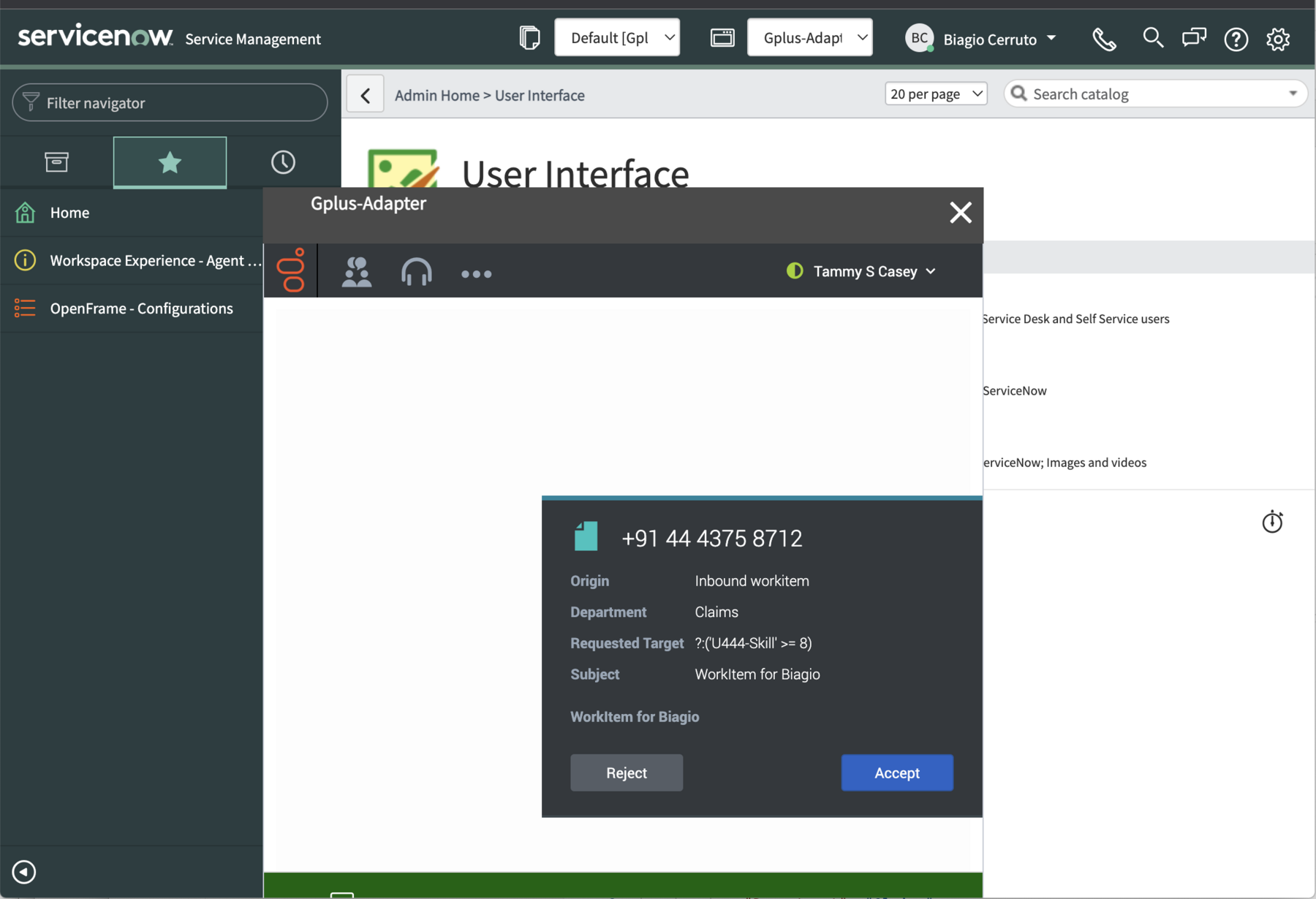Click the Subject value WorkItem for Biagio
Screen dimensions: 1316x899
[757, 674]
